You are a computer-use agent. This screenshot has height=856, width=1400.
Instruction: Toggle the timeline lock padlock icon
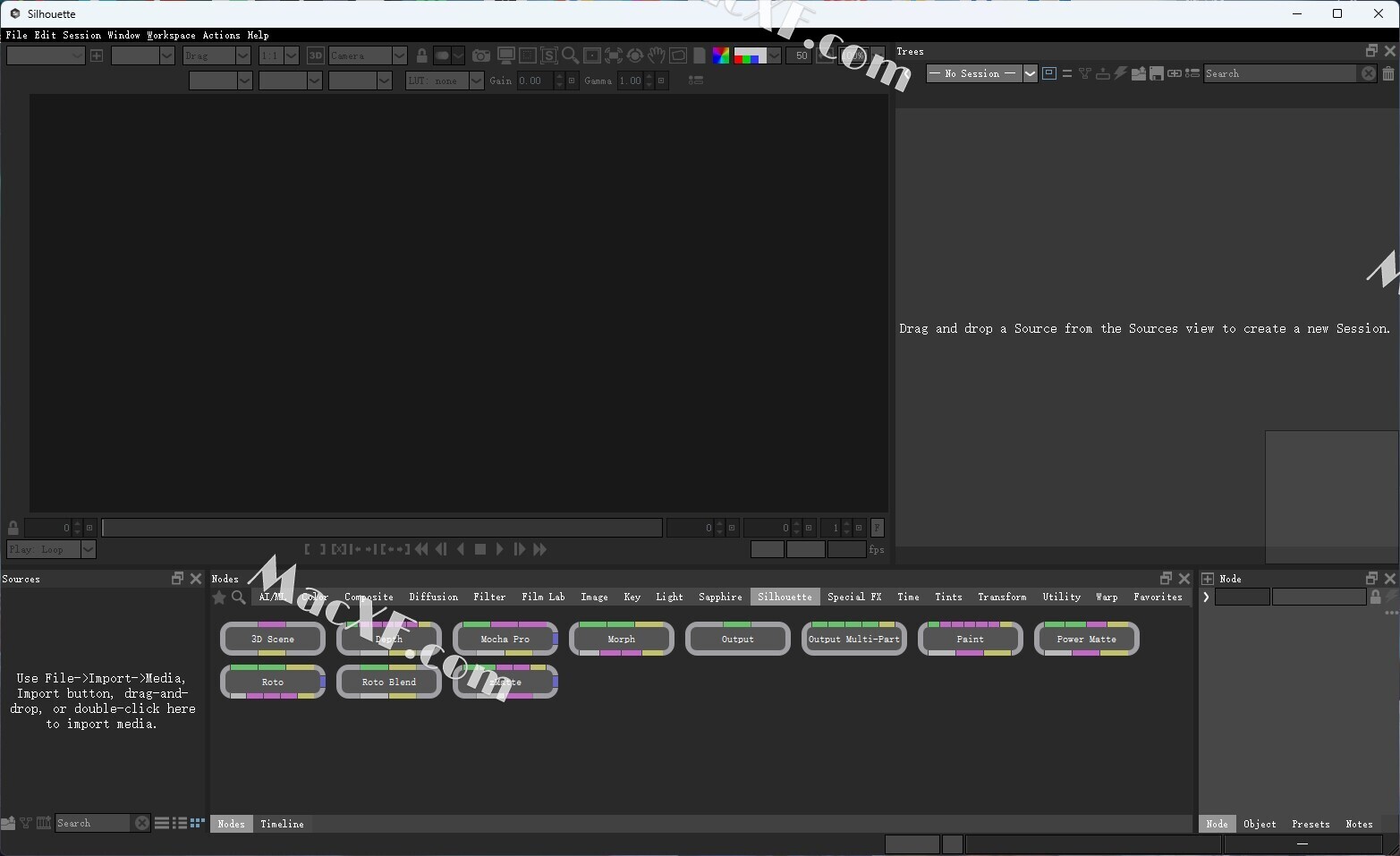pyautogui.click(x=13, y=528)
